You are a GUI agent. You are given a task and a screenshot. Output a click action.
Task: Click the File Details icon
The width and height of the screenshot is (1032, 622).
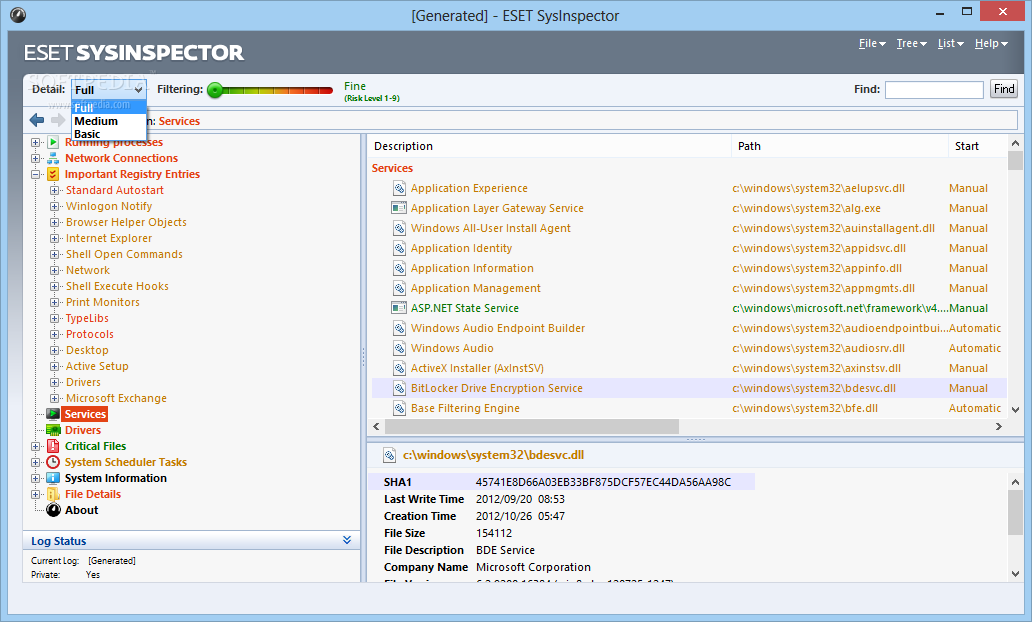tap(53, 494)
